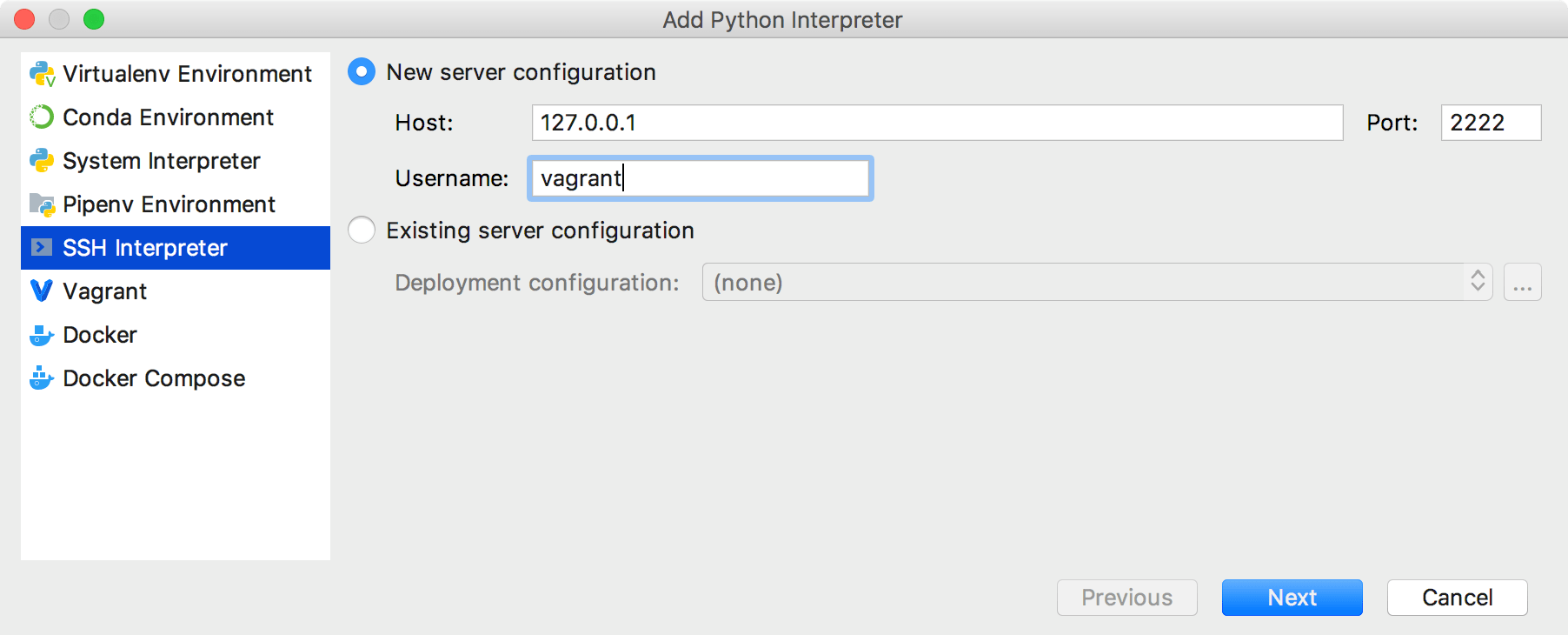Screen dimensions: 1568x635
Task: Click the Docker Compose icon
Action: coord(42,378)
